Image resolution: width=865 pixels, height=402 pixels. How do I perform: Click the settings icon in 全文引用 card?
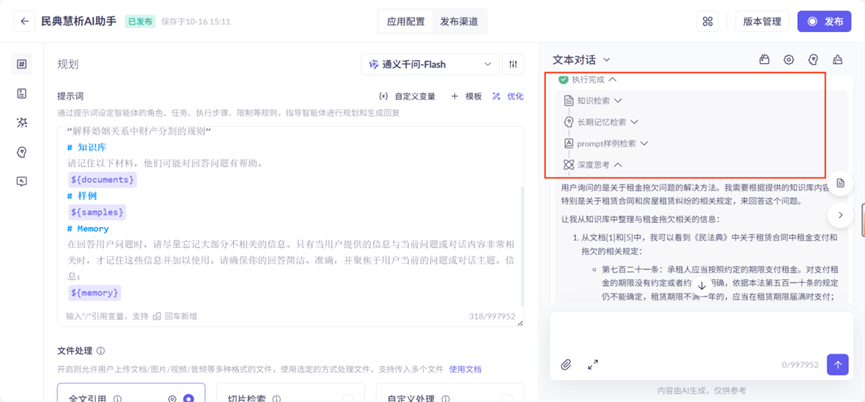[x=172, y=399]
